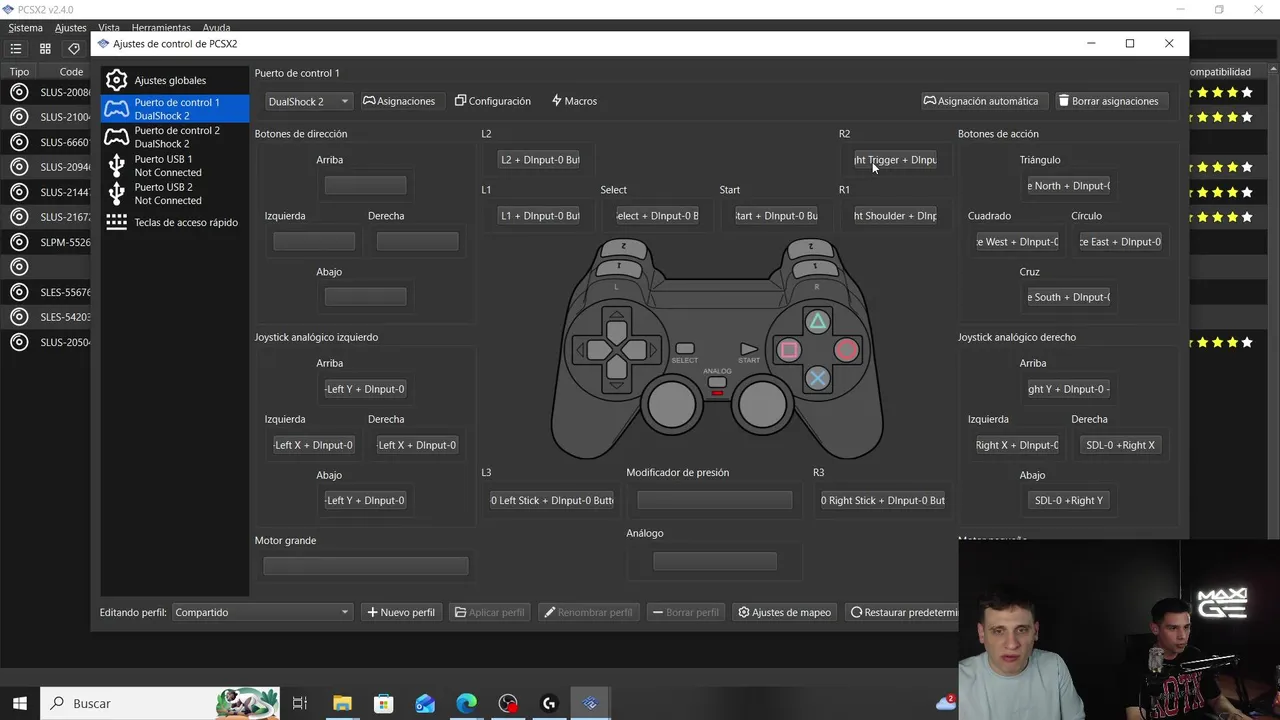The image size is (1280, 720).
Task: Open the Ajustes menu in PCSX2 main window
Action: [x=70, y=28]
